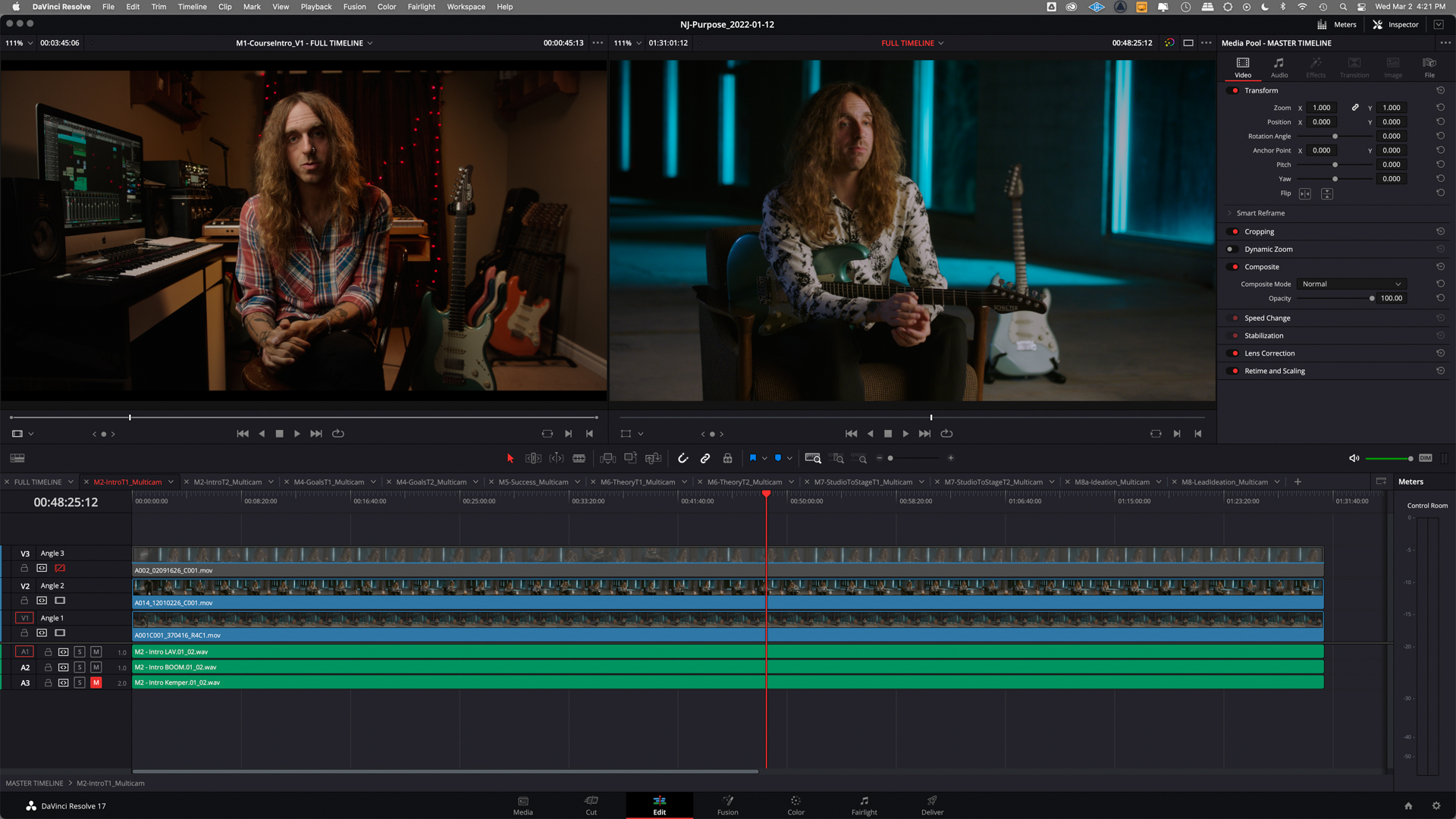Click the blue flag clip icon

[752, 458]
